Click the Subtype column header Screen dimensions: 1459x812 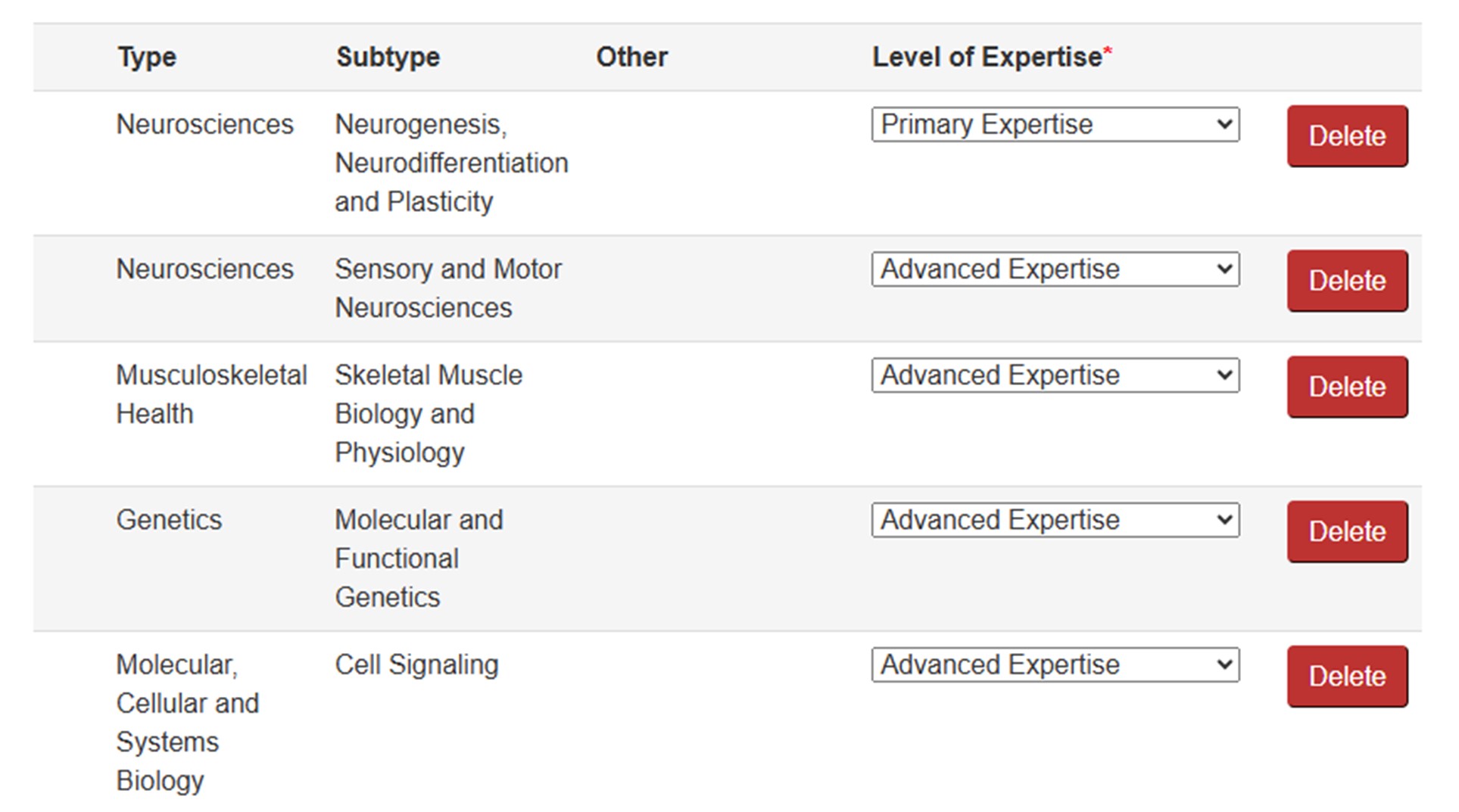click(x=388, y=58)
